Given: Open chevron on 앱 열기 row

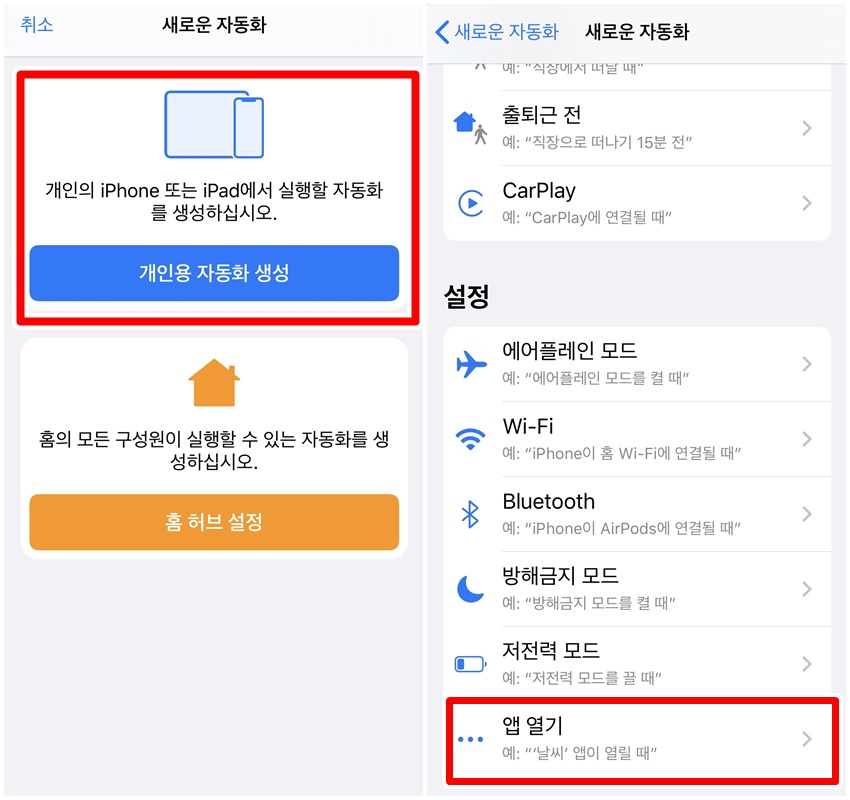Looking at the screenshot, I should click(x=807, y=740).
